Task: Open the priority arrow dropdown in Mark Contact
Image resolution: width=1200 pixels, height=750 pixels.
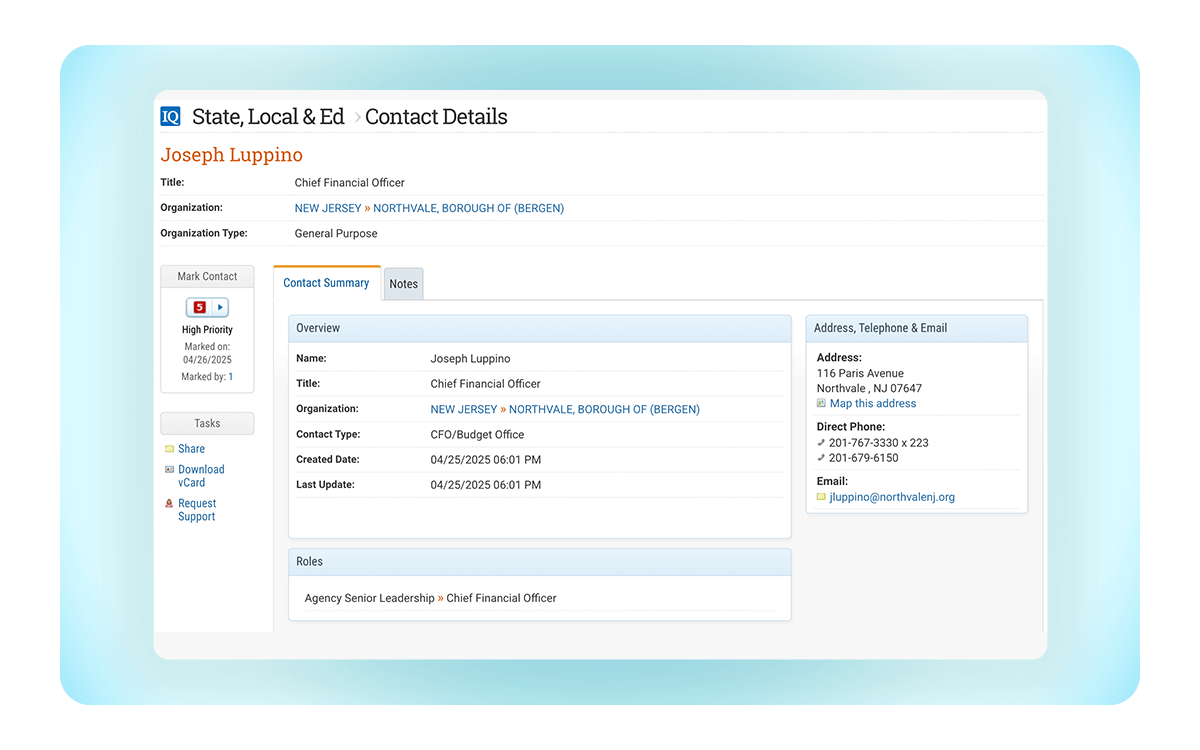Action: 220,308
